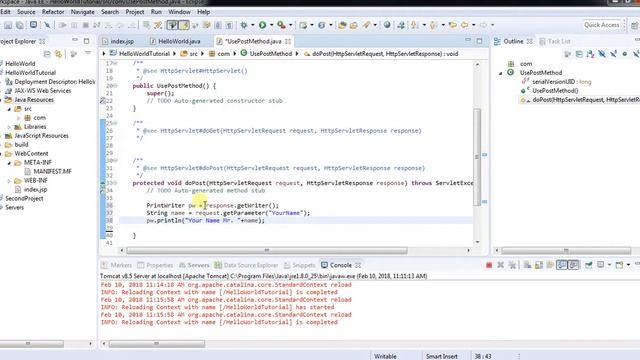Open the Window menu
Screen dimensions: 640x360
point(179,12)
